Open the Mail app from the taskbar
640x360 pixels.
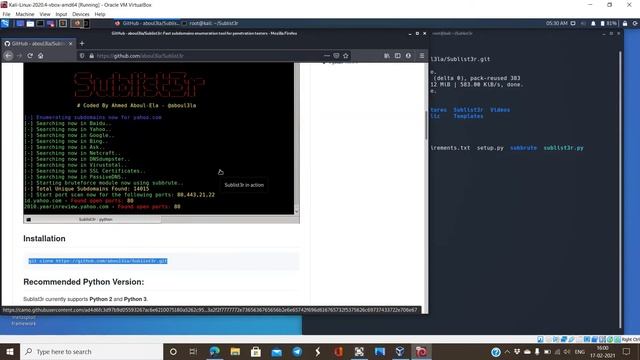click(x=276, y=351)
